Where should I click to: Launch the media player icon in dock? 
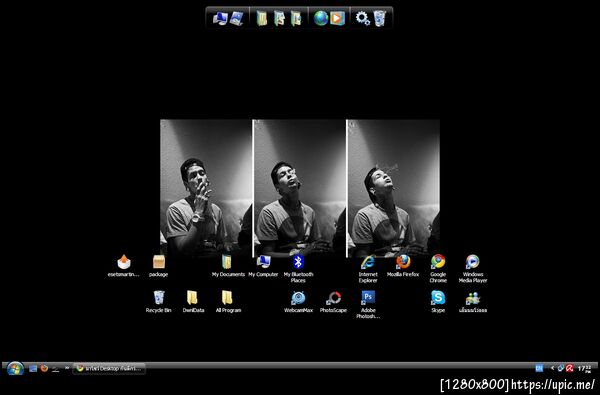[x=337, y=18]
